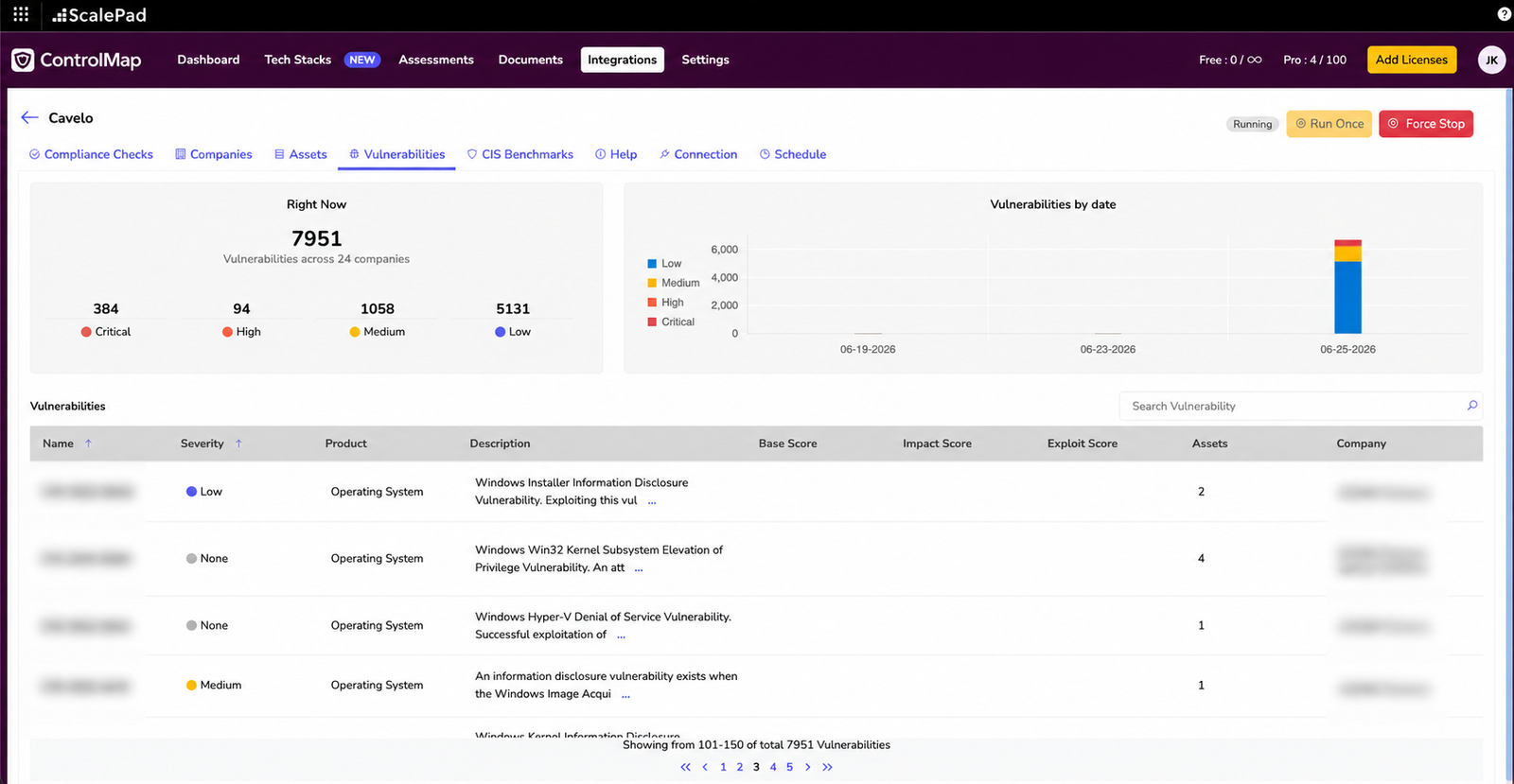The height and width of the screenshot is (784, 1514).
Task: Open the help question mark icon
Action: click(1505, 14)
